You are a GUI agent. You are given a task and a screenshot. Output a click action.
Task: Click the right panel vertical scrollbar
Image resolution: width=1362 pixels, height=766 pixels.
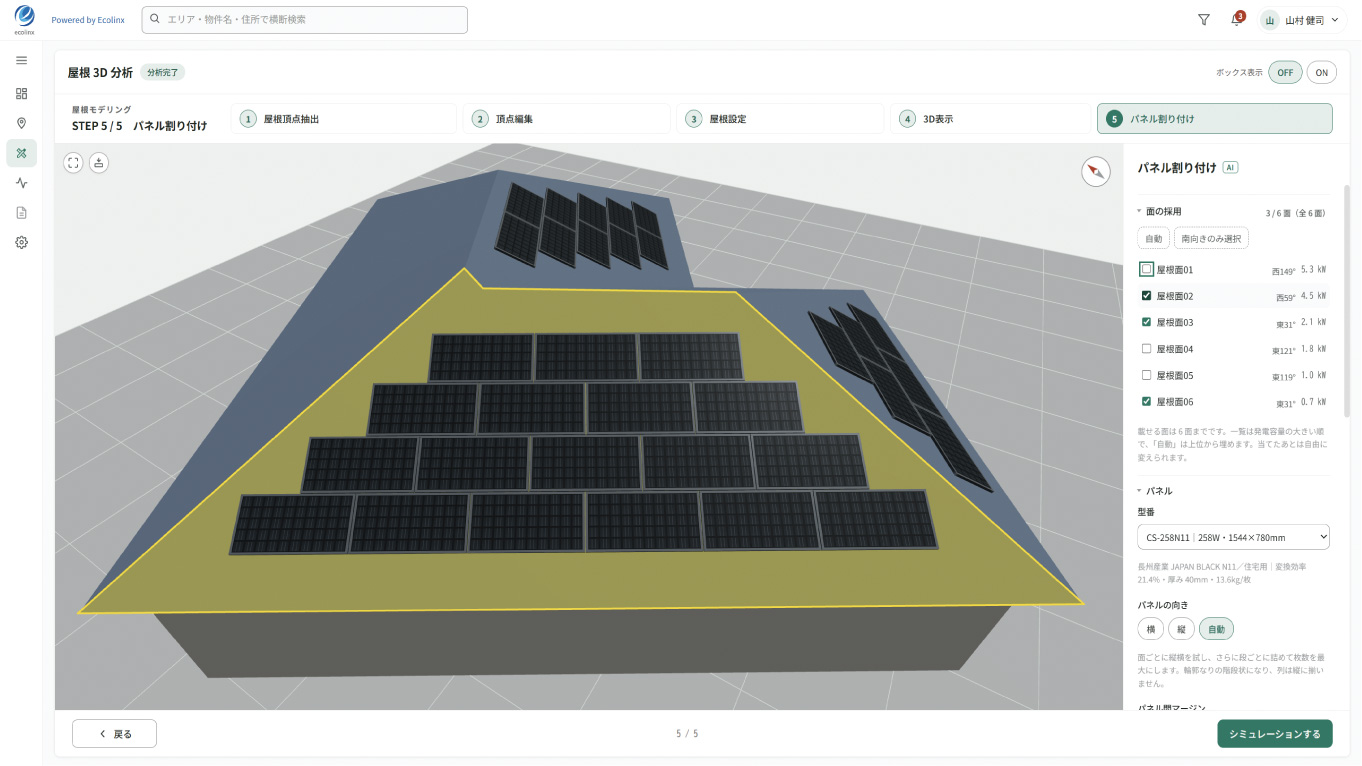point(1346,300)
